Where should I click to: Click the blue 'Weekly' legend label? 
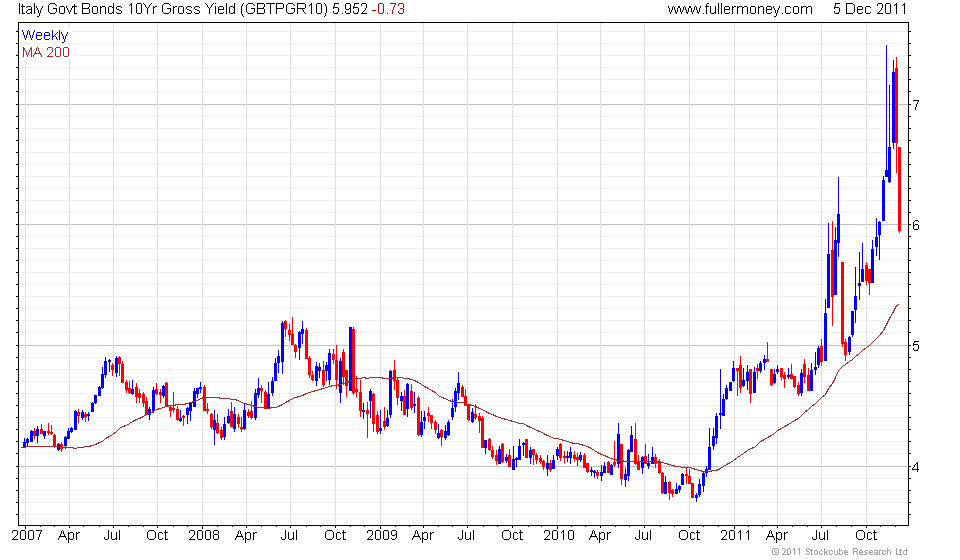point(45,35)
